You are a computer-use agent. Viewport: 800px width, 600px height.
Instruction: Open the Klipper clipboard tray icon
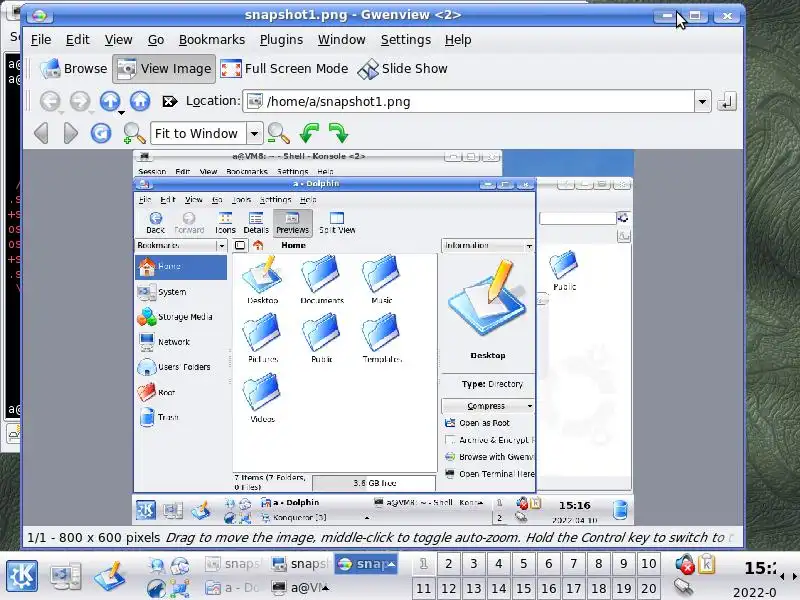tap(707, 564)
